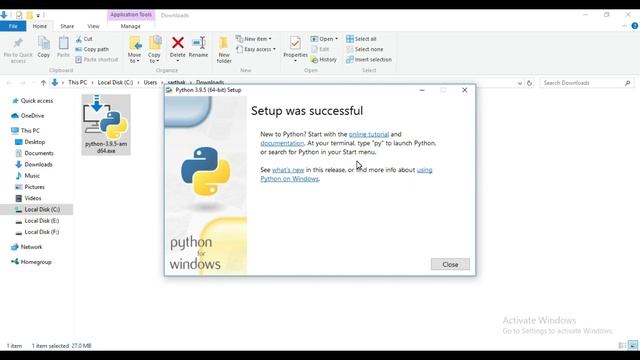This screenshot has height=360, width=640.
Task: Open the what's new link
Action: 288,170
